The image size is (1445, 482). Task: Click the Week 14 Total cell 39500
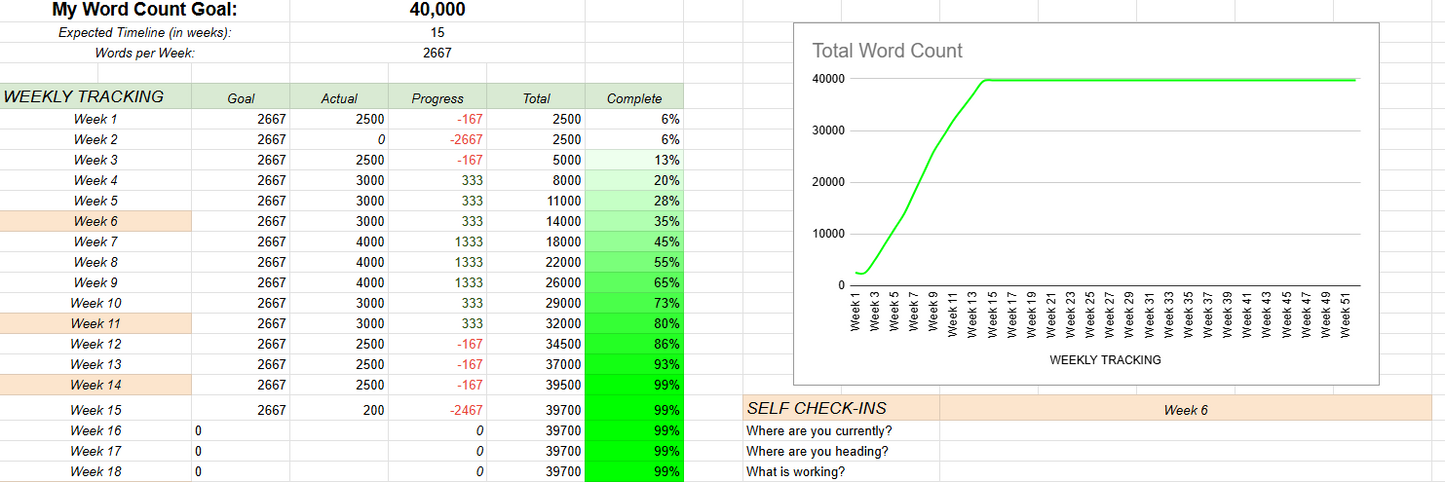pyautogui.click(x=536, y=385)
